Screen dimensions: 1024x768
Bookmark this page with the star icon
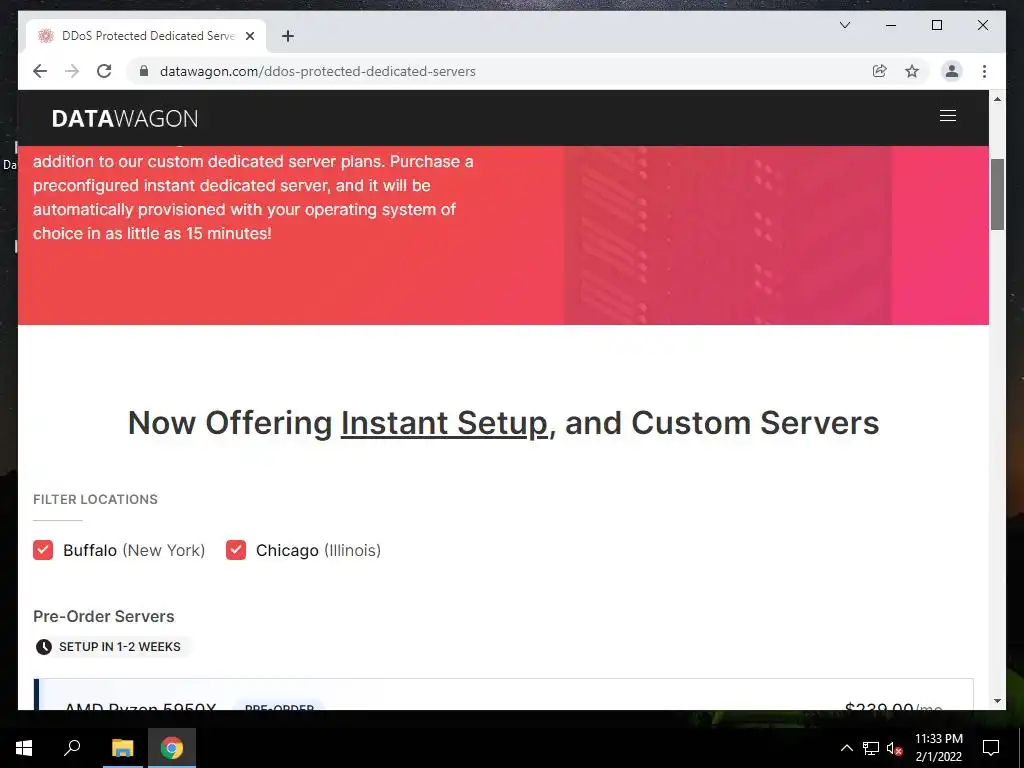pos(912,71)
